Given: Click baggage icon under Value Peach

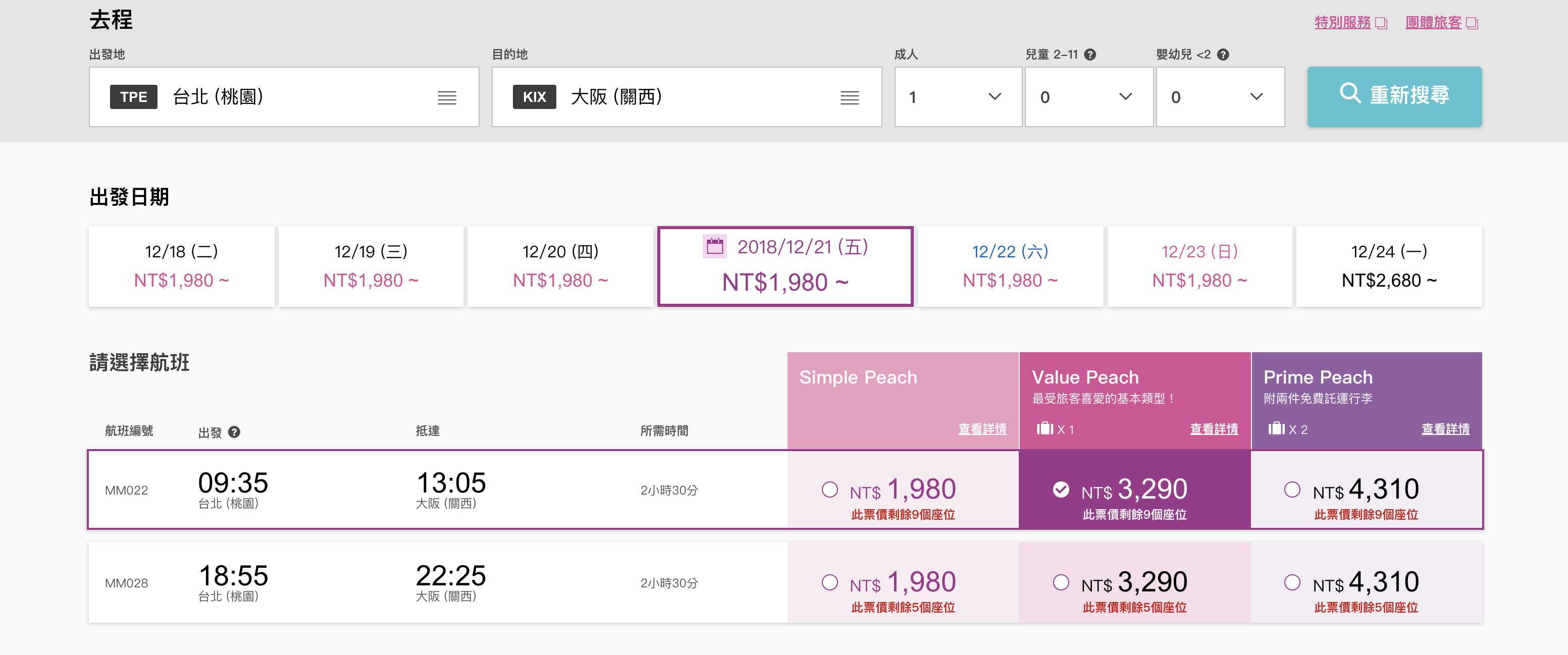Looking at the screenshot, I should coord(1044,428).
